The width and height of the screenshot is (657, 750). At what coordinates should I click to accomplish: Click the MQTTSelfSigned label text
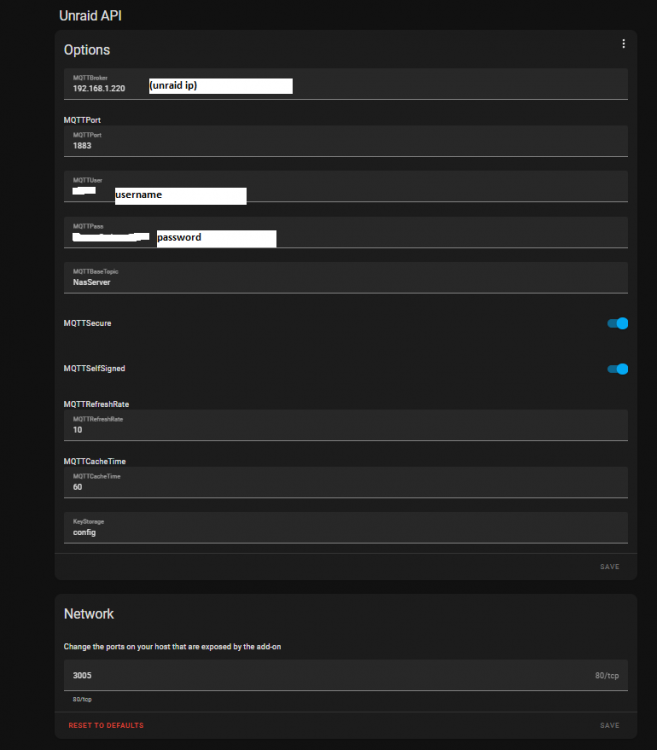(94, 368)
